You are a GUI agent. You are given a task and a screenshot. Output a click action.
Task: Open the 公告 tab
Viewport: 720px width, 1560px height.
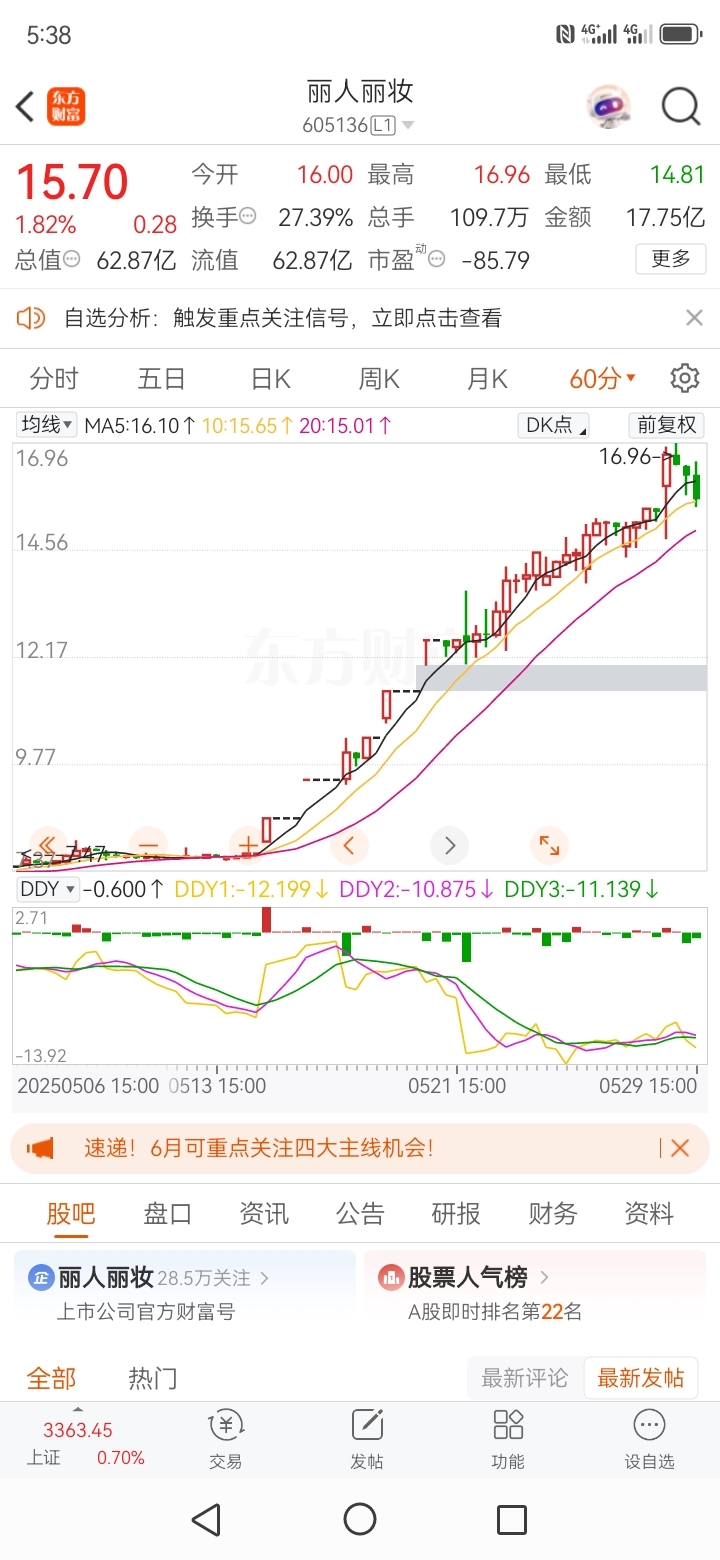tap(360, 1214)
